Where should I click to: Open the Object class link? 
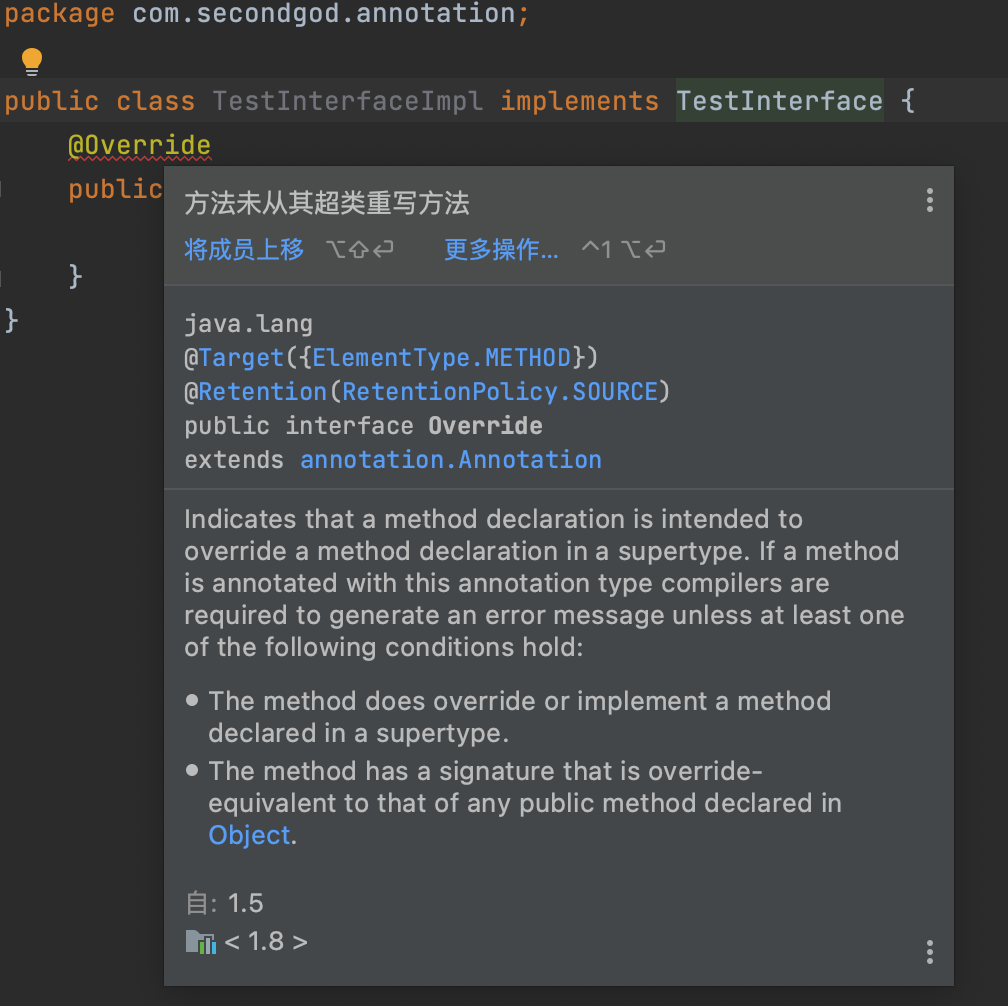point(249,835)
